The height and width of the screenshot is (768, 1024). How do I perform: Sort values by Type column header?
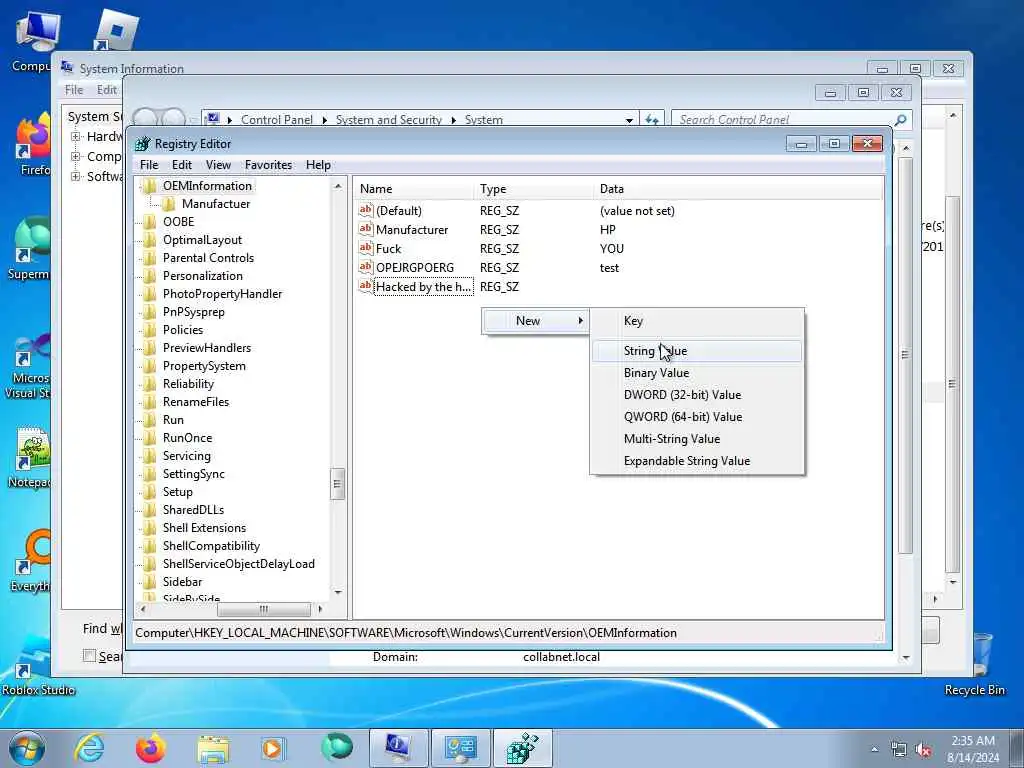(534, 189)
